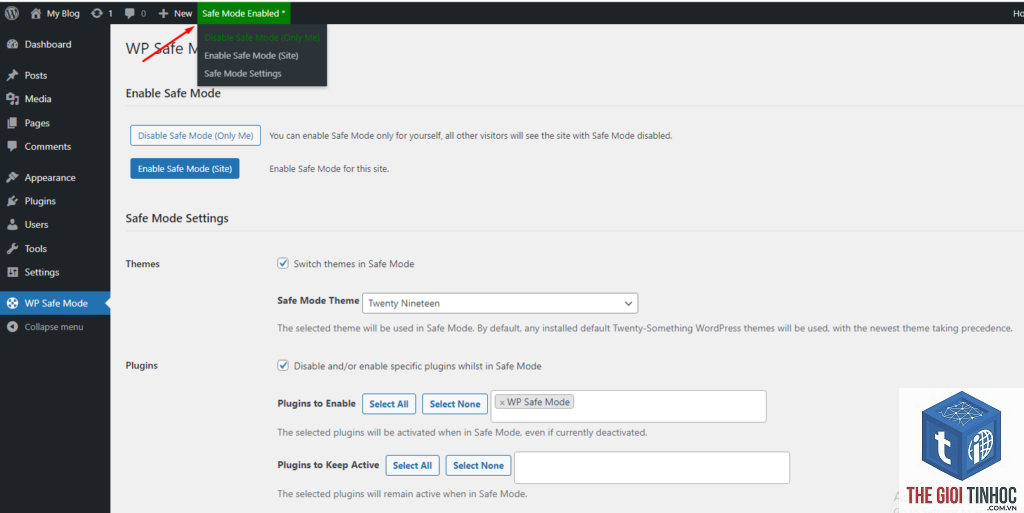Image resolution: width=1024 pixels, height=513 pixels.
Task: Open Appearance in sidebar
Action: click(50, 178)
